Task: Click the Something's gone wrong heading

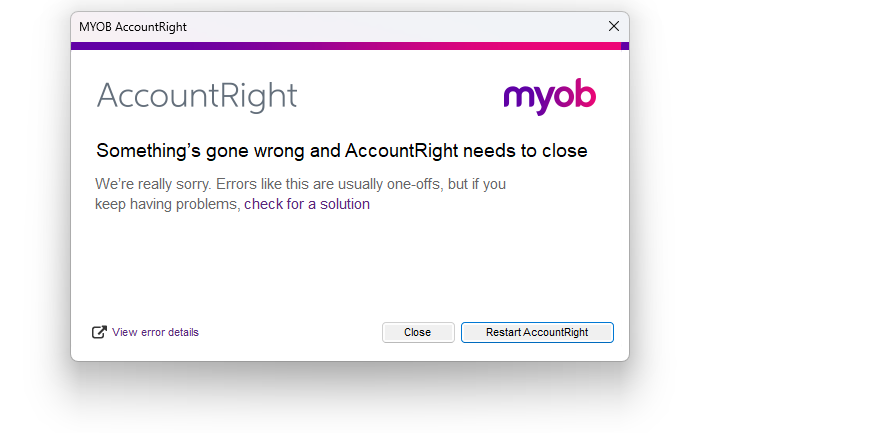Action: (x=341, y=151)
